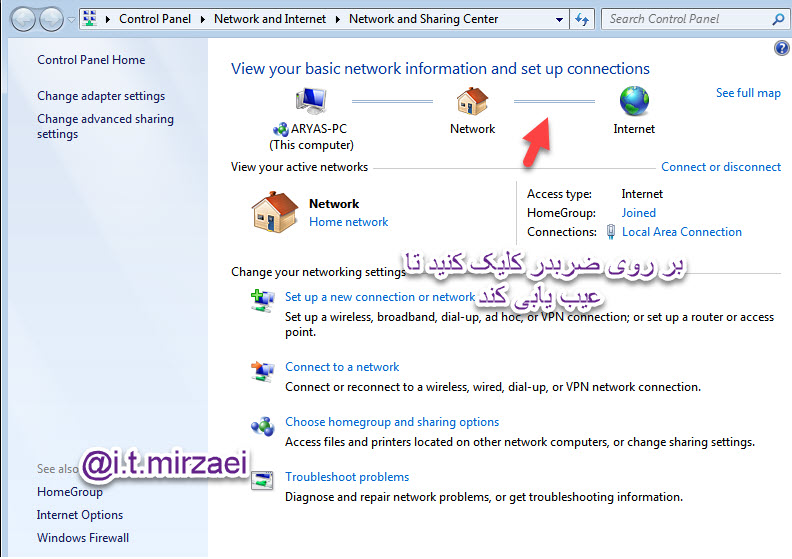
Task: Select Network and Internet breadcrumb
Action: [x=270, y=19]
